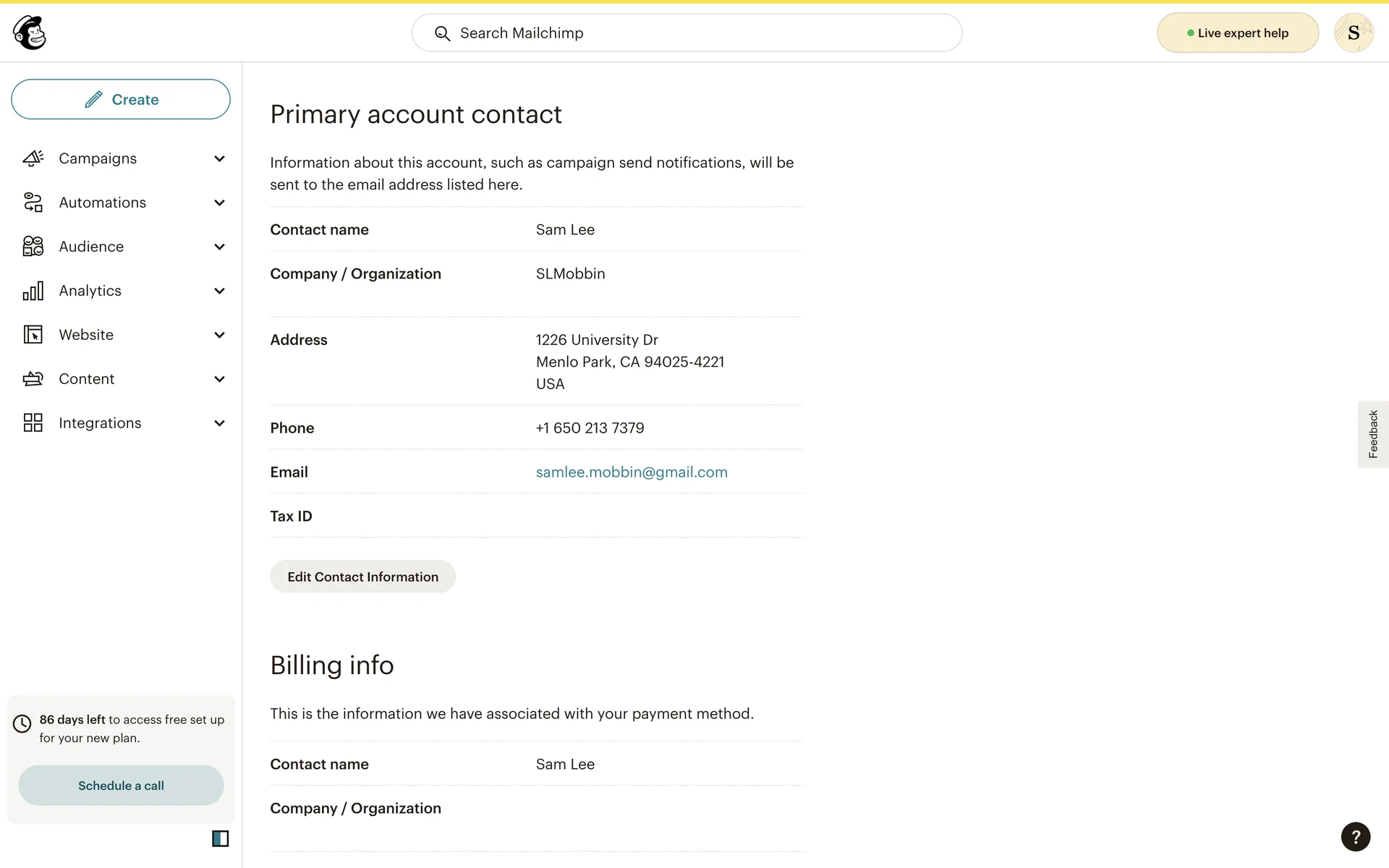Click the Automations flow icon

[33, 203]
